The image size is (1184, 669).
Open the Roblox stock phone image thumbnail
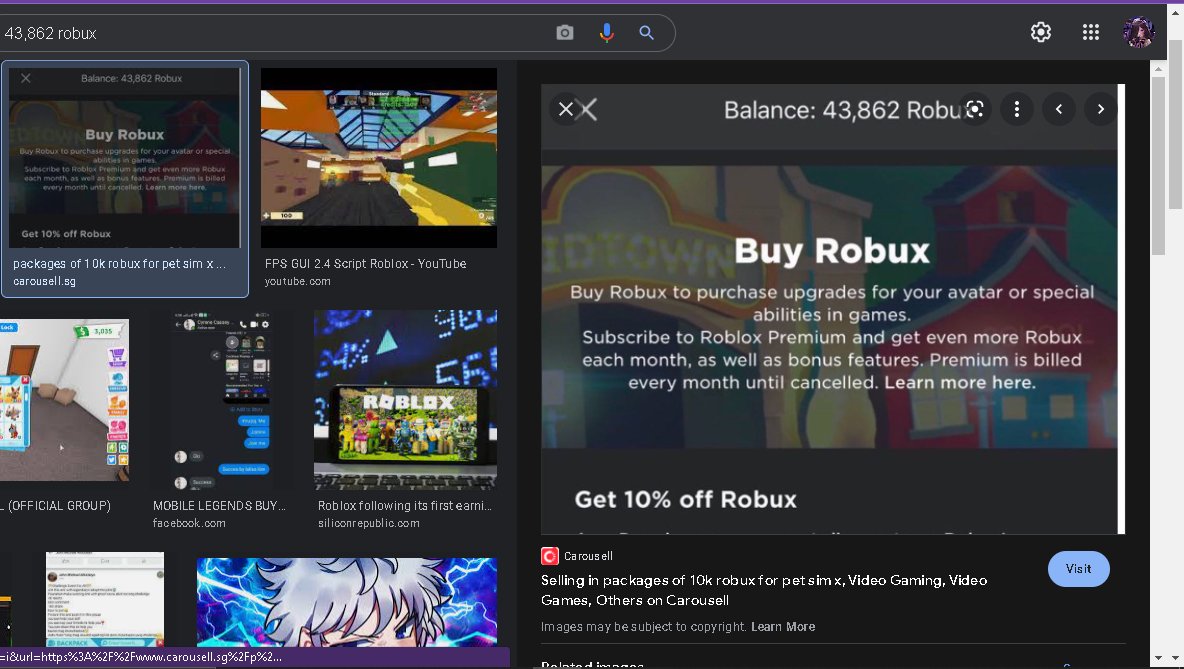pos(405,399)
